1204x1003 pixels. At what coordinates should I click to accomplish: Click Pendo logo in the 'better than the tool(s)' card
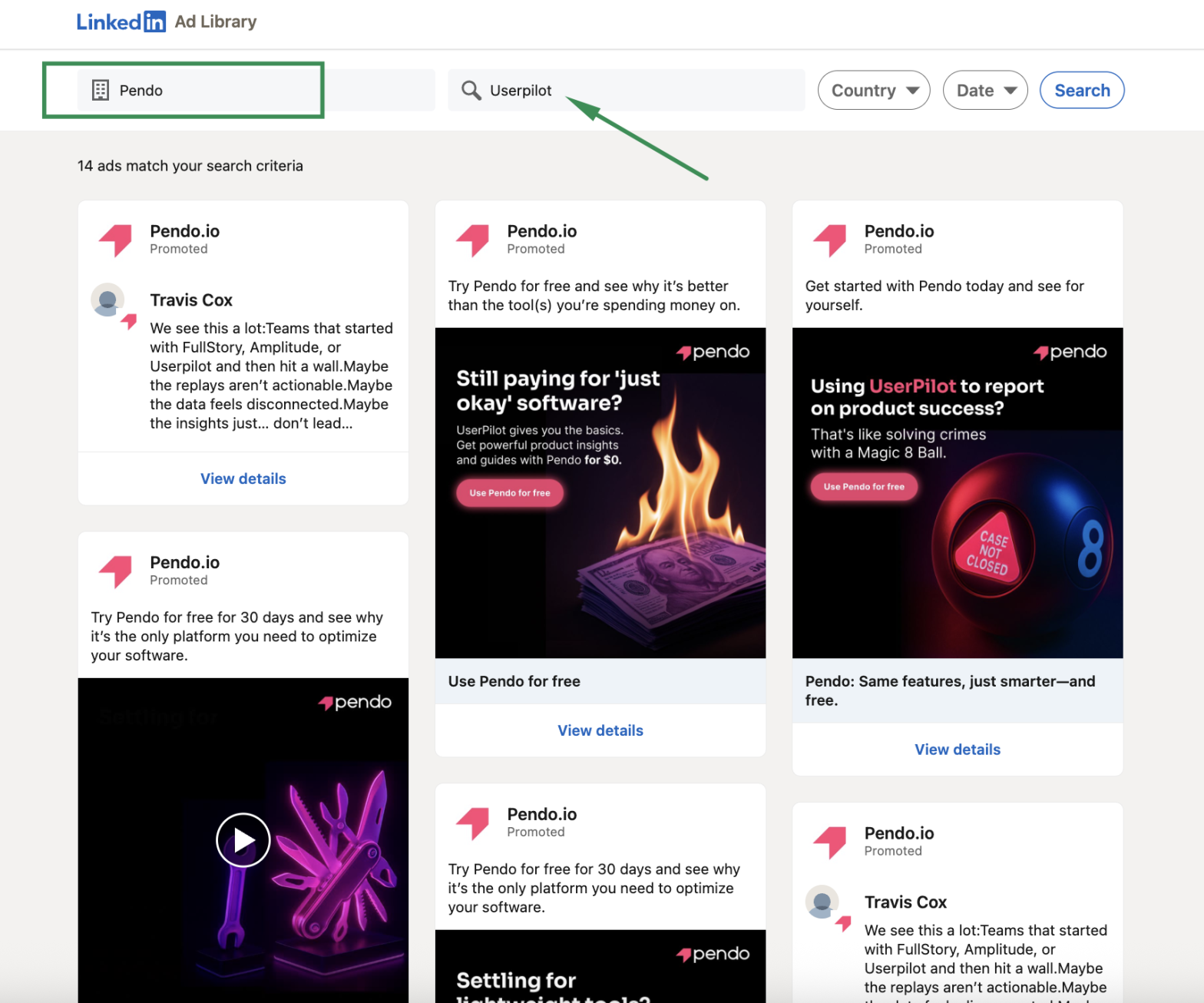[x=473, y=240]
